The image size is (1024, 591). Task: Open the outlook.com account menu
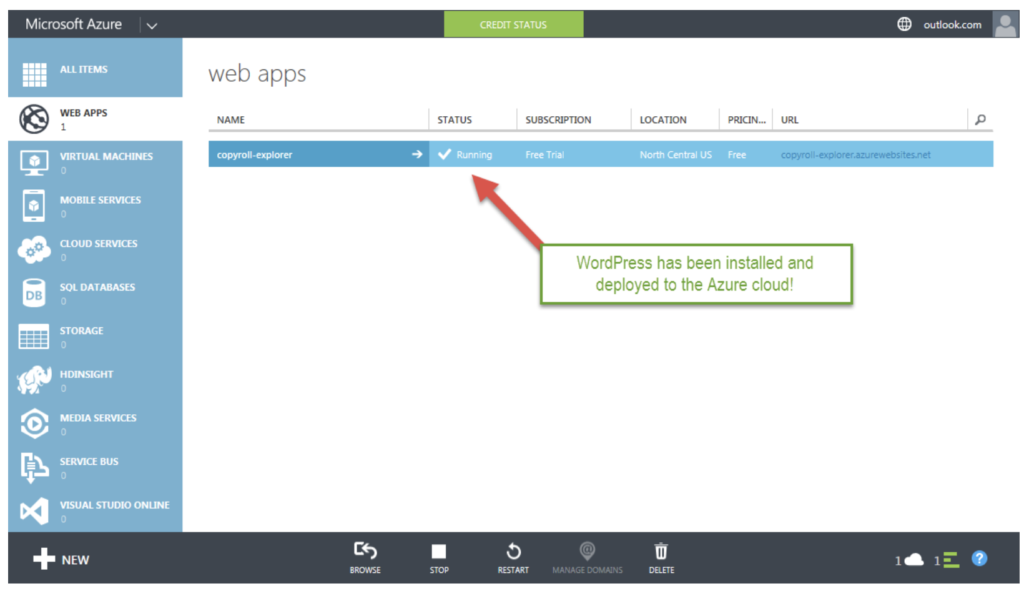click(x=952, y=25)
